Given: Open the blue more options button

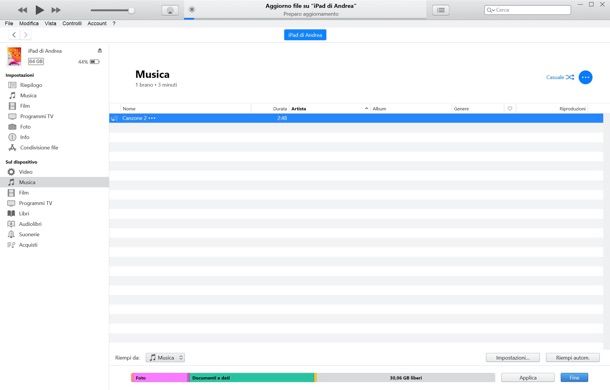Looking at the screenshot, I should point(585,77).
